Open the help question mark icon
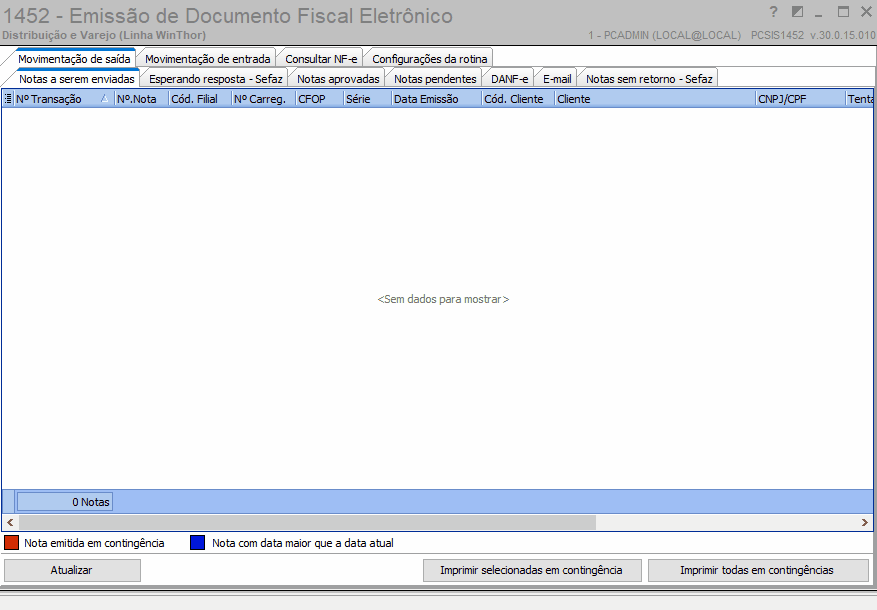Screen dimensions: 877x610 tap(774, 12)
